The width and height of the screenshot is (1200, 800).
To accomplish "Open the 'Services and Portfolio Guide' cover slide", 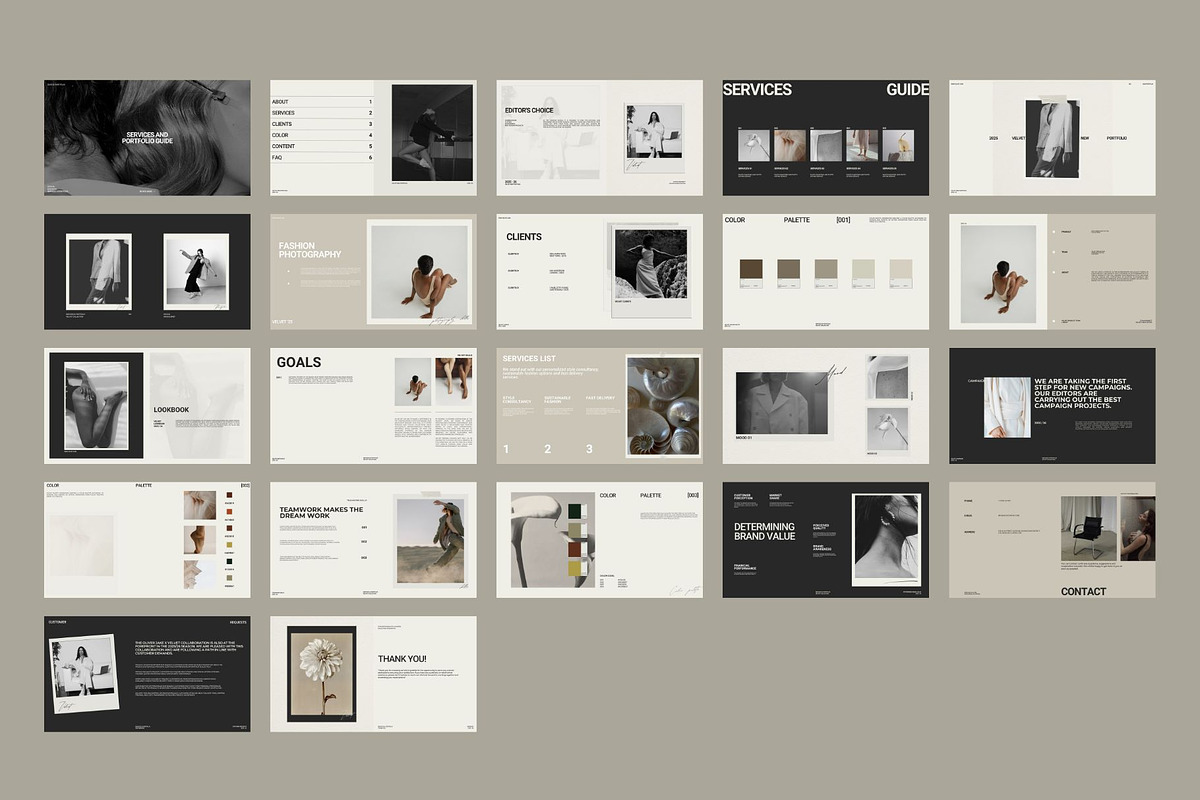I will coord(147,138).
